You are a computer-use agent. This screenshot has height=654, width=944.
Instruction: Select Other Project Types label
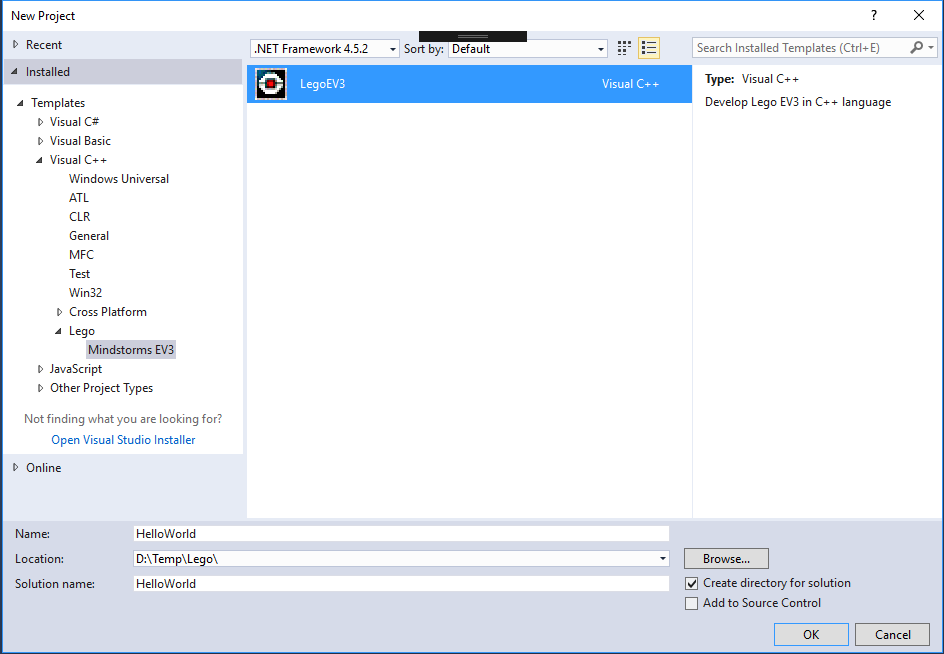tap(101, 388)
